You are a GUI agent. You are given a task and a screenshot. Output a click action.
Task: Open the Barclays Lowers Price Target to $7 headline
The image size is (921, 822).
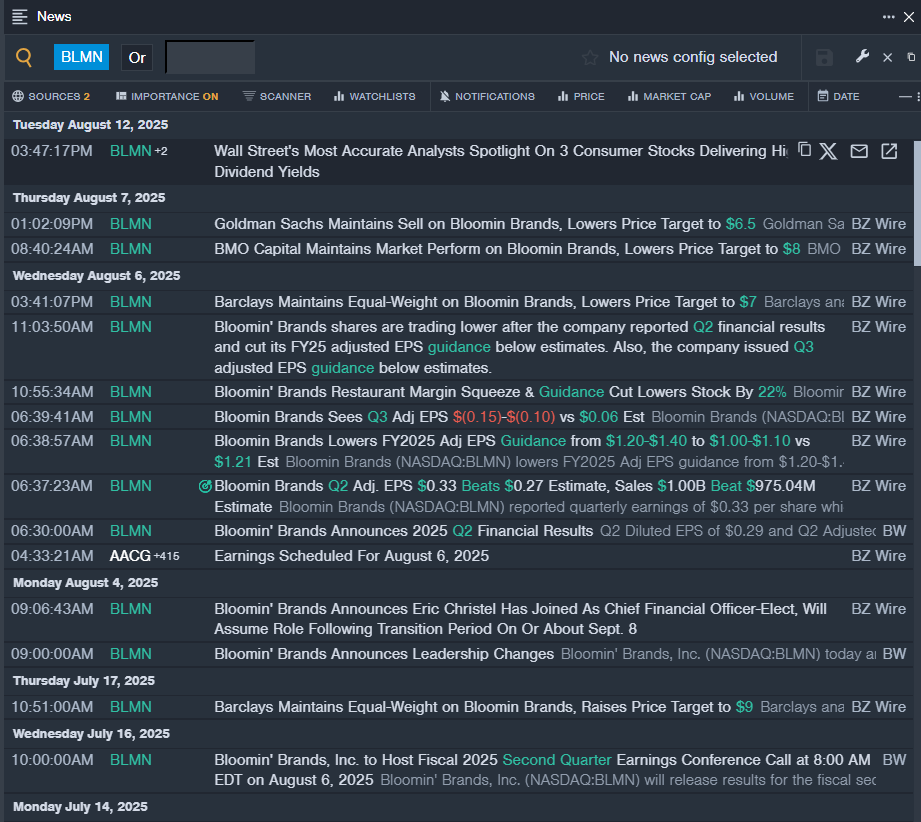click(x=485, y=302)
